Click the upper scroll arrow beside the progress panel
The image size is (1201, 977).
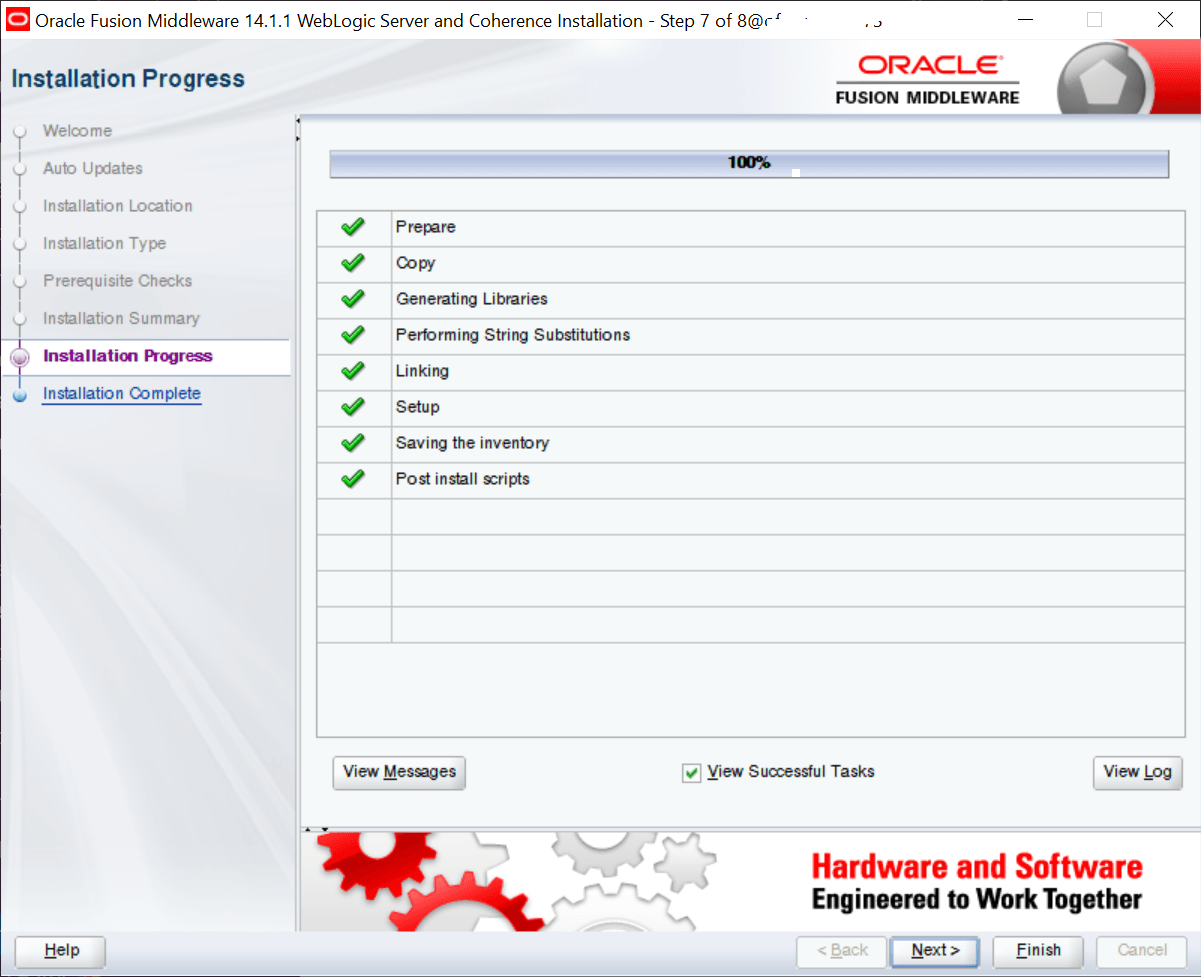[x=296, y=120]
